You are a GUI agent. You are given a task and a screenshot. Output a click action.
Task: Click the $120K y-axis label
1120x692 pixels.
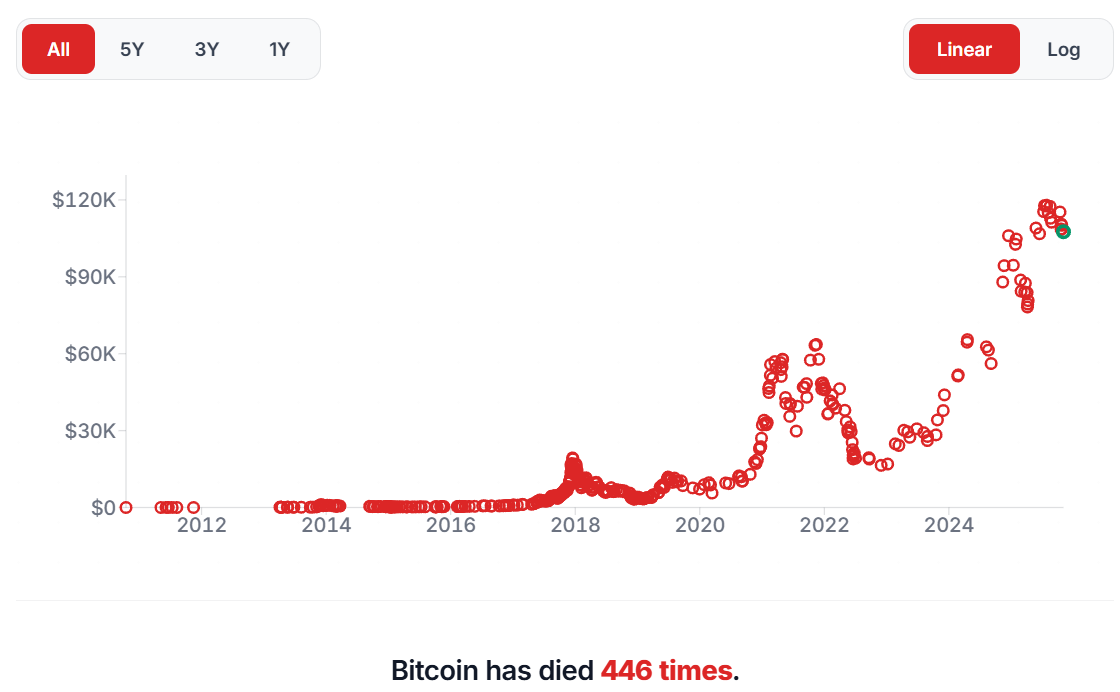(84, 200)
